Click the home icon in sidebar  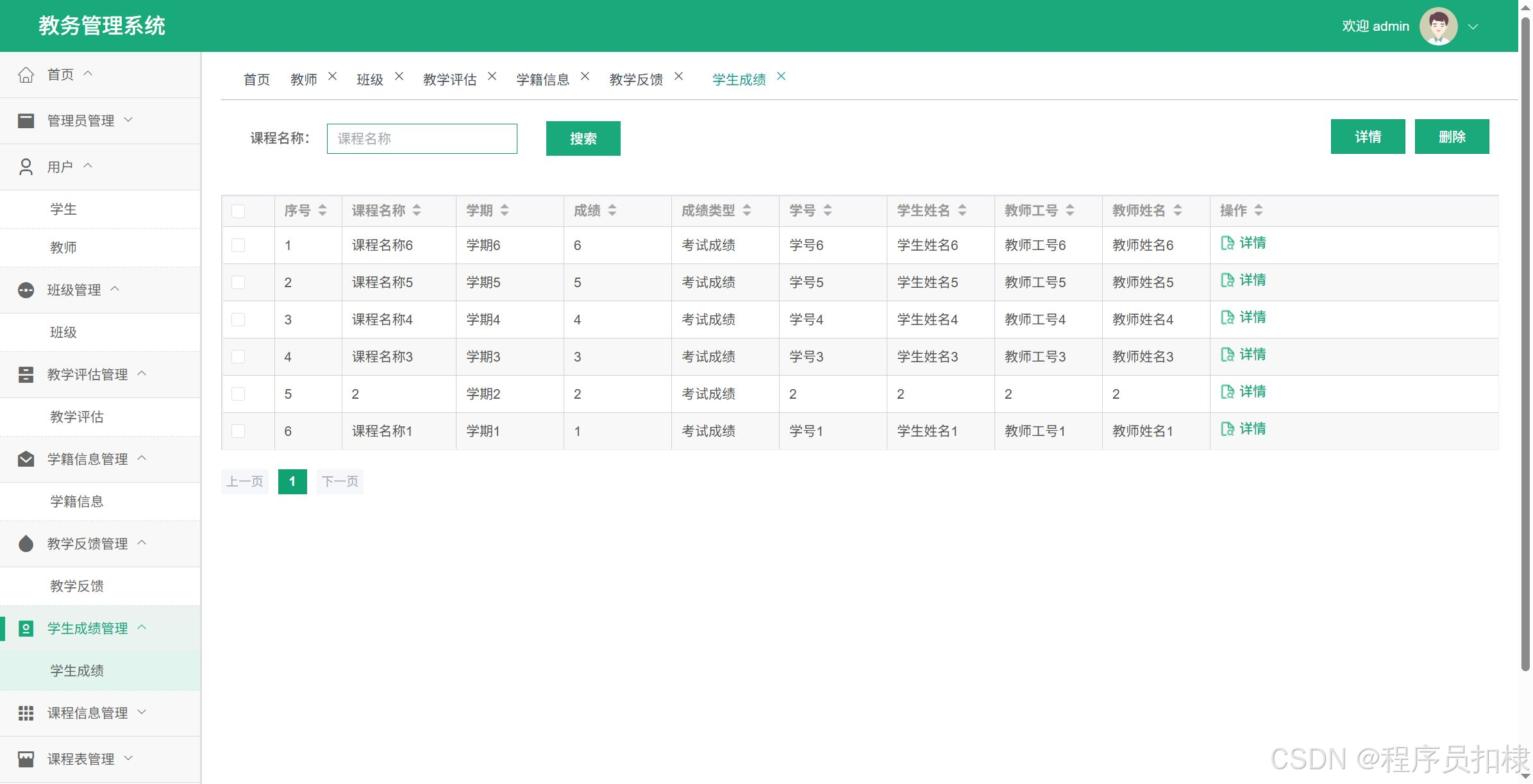[26, 75]
